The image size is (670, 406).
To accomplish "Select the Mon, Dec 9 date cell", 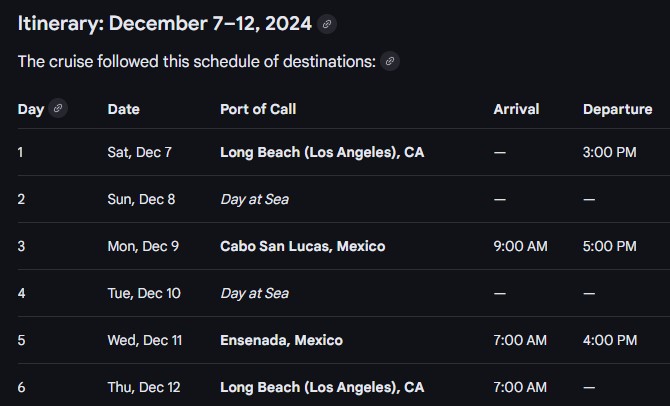I will point(143,246).
